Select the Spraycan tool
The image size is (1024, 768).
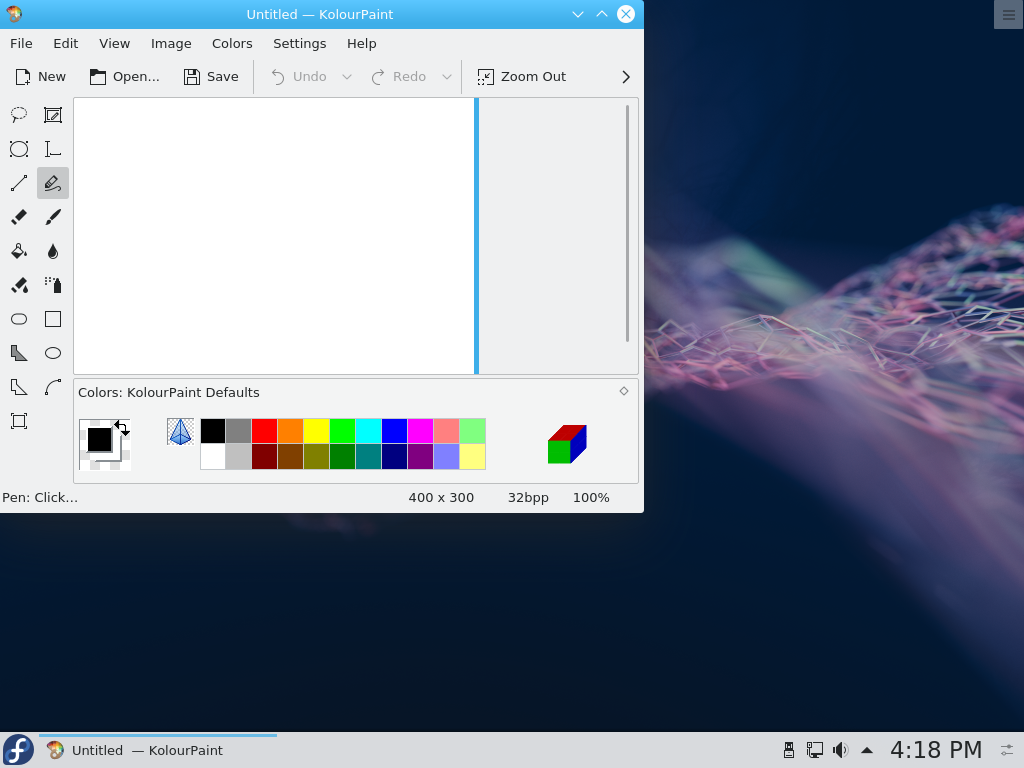pos(53,285)
